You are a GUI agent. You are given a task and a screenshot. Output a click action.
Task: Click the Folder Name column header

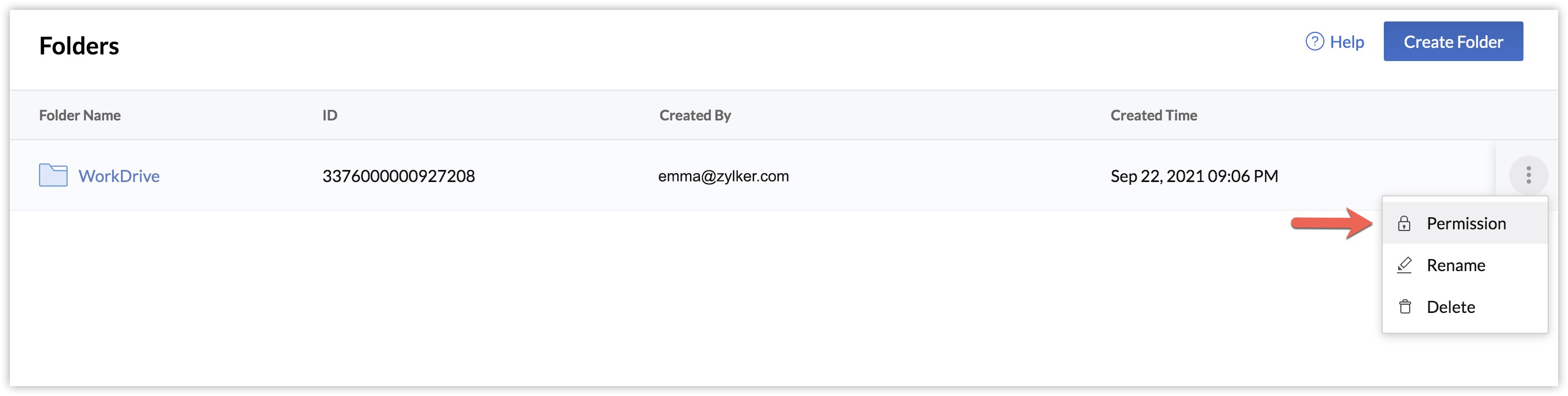point(80,115)
